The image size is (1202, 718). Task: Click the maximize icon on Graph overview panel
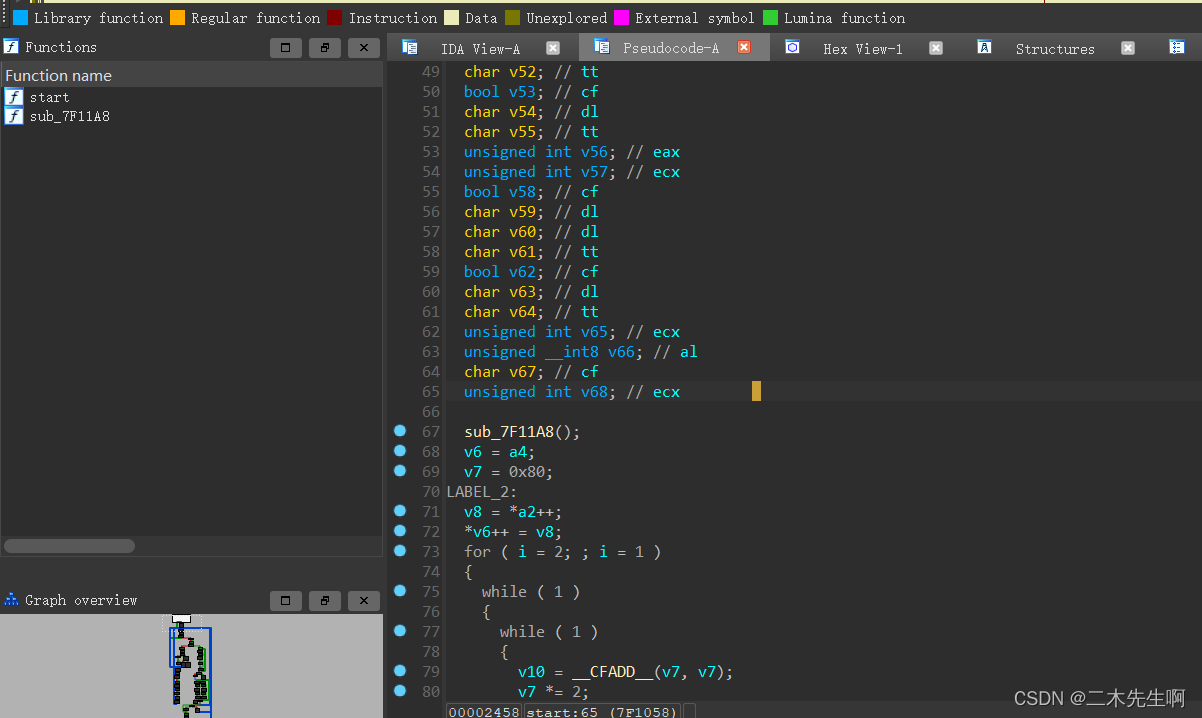(285, 600)
